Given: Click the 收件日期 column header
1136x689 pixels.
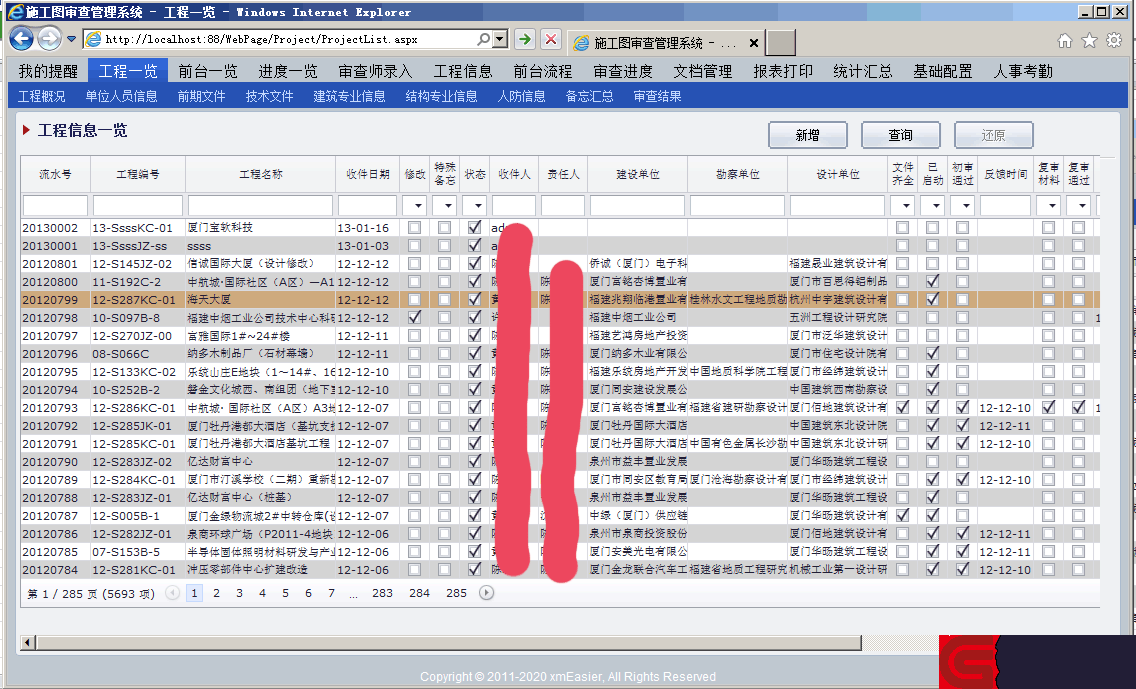Looking at the screenshot, I should click(x=367, y=175).
